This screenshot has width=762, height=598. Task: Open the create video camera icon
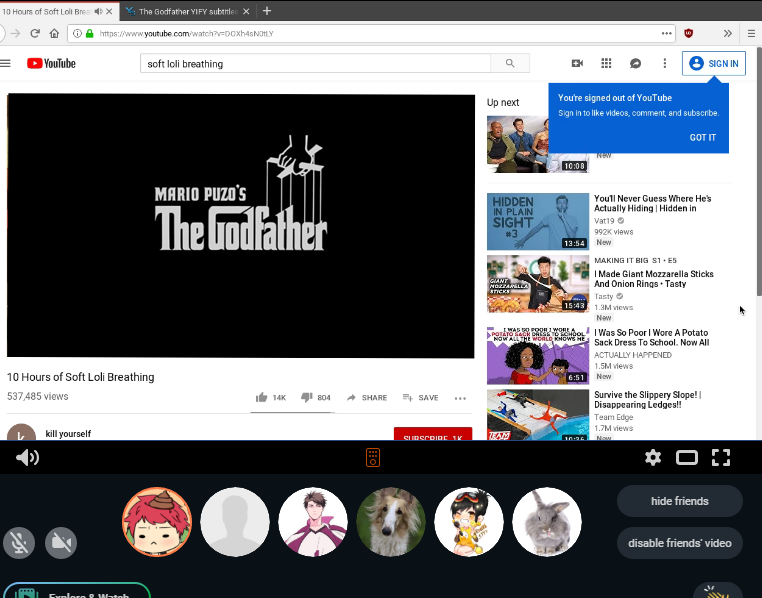coord(577,63)
